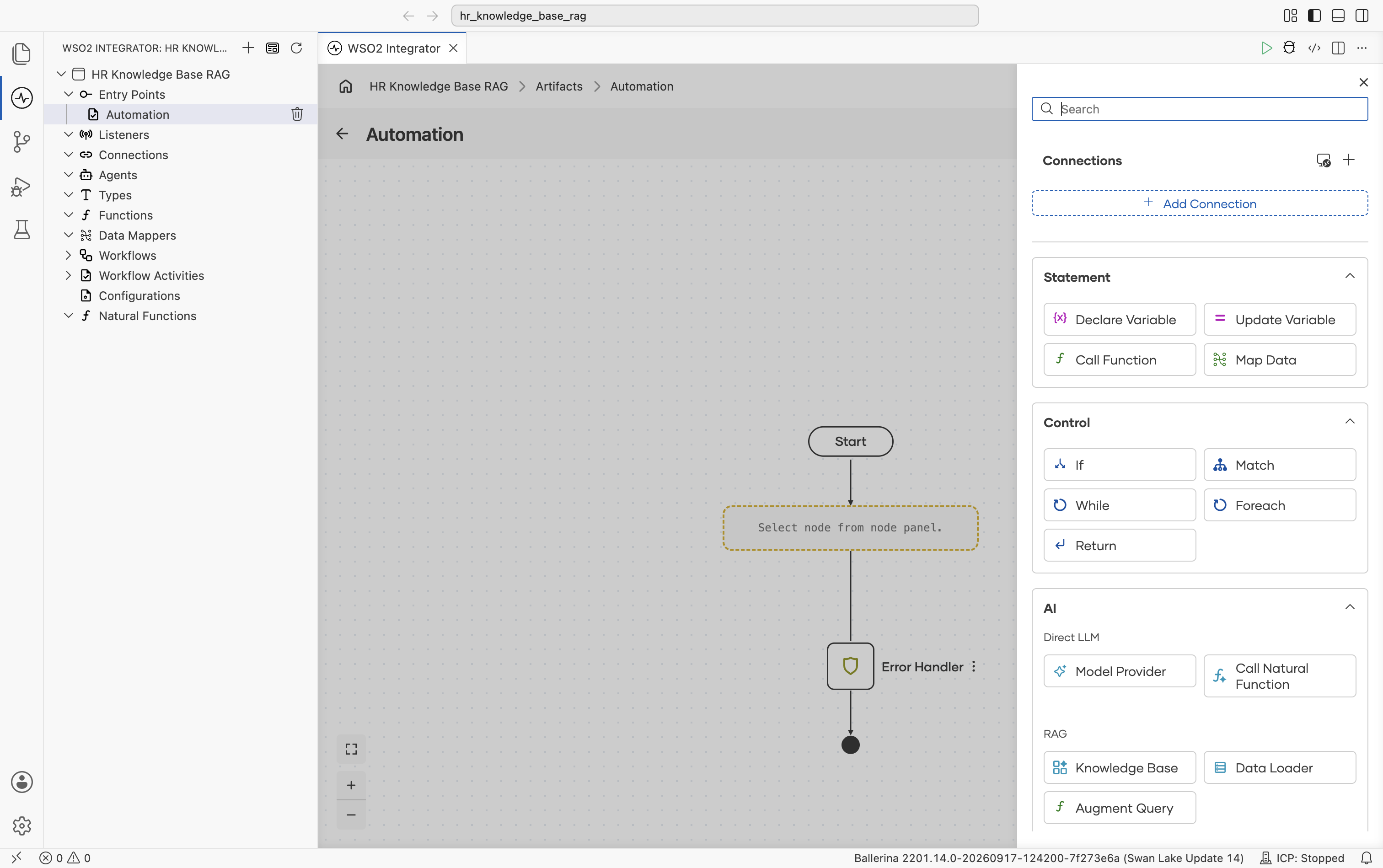Add a Foreach control node

1279,505
